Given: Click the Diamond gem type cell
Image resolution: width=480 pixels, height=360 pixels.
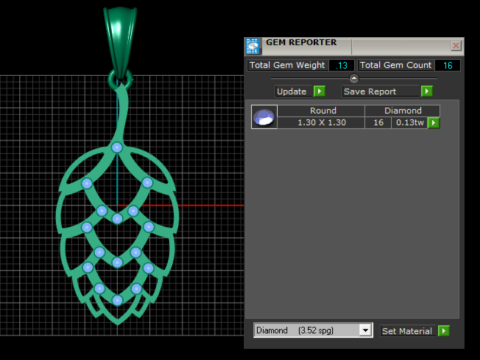Looking at the screenshot, I should (x=402, y=111).
